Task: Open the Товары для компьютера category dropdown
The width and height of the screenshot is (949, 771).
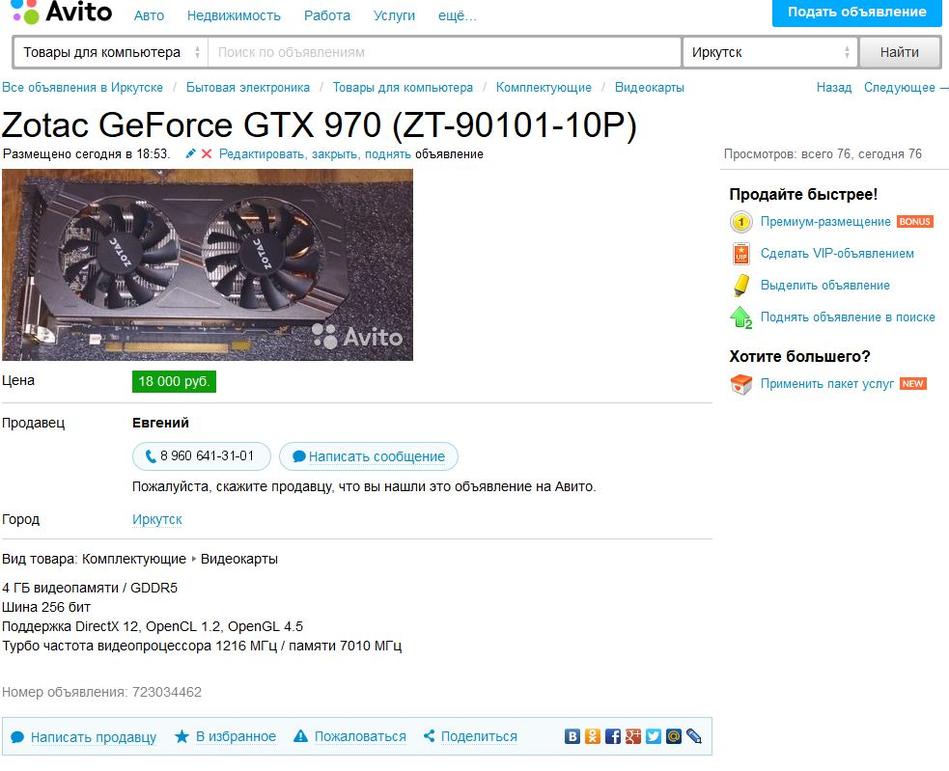Action: point(111,53)
